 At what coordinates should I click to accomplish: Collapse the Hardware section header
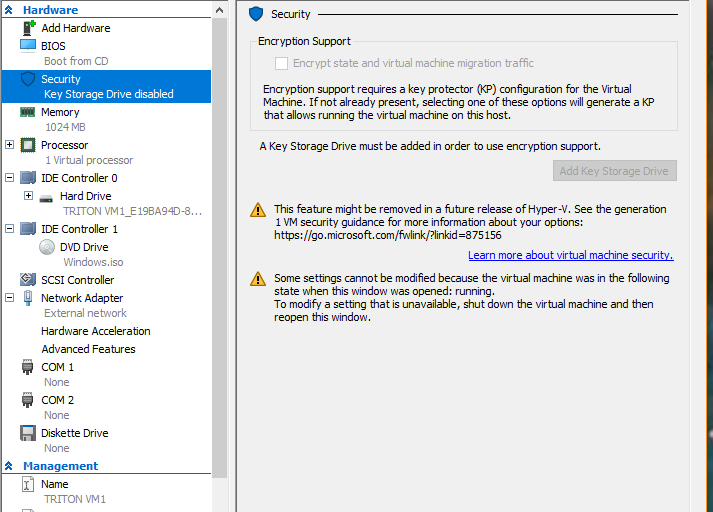(9, 10)
